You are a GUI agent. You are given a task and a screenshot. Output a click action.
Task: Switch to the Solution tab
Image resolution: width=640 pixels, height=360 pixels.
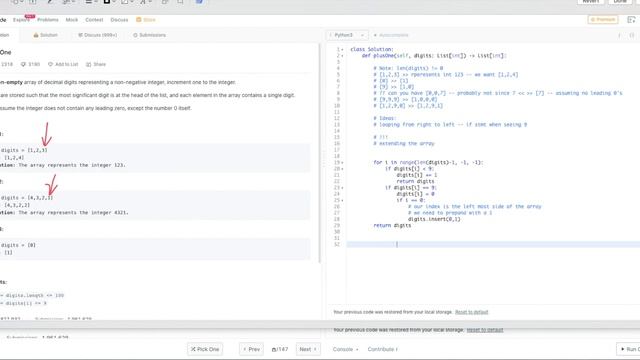[x=46, y=35]
